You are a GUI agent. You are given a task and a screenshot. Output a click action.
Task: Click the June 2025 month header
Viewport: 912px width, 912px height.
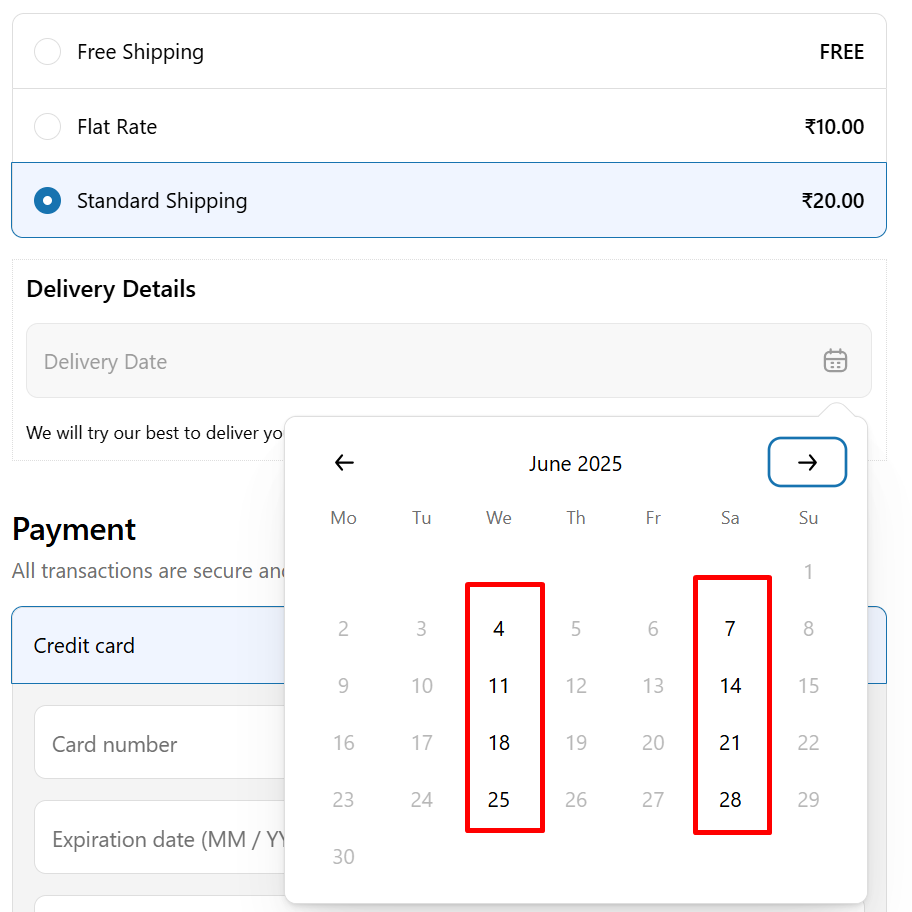click(575, 464)
